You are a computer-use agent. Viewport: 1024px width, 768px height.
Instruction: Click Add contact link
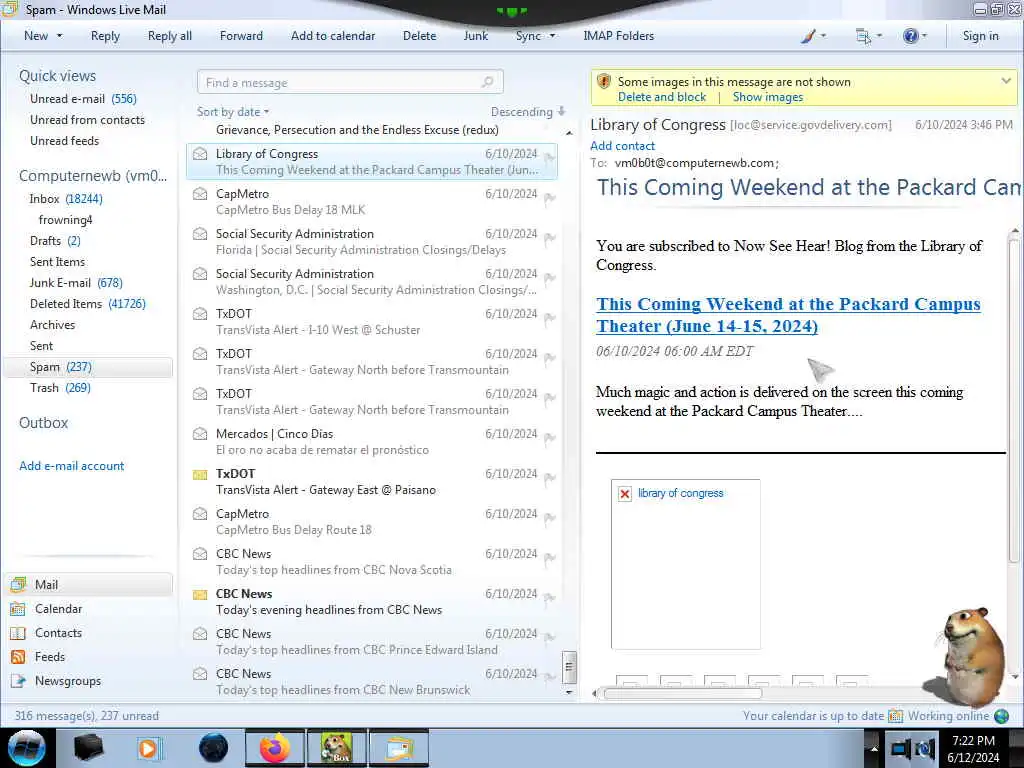pos(622,146)
